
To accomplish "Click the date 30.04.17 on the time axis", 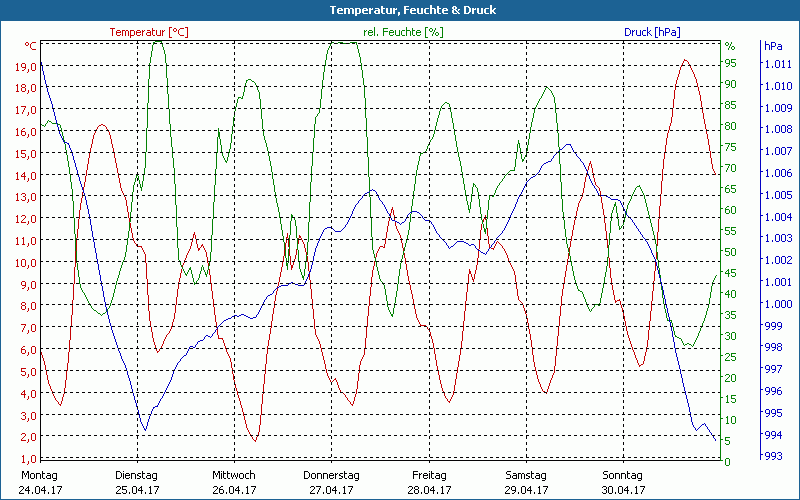I will pos(622,490).
